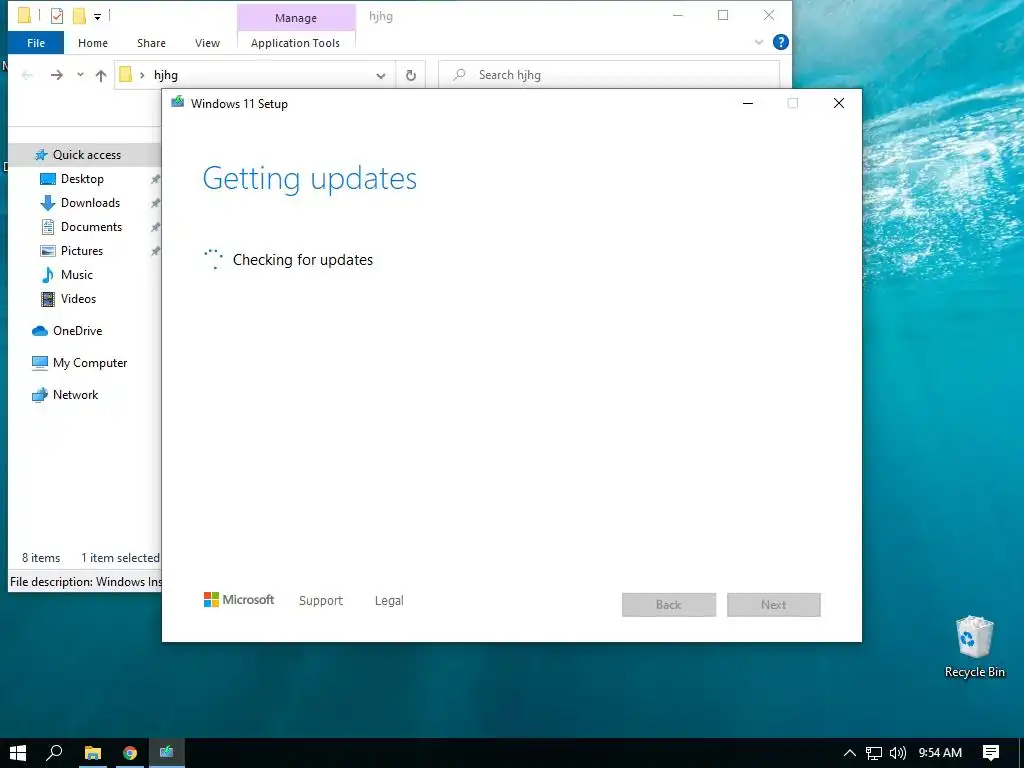Image resolution: width=1024 pixels, height=768 pixels.
Task: Expand the address bar path chevron
Action: click(x=142, y=75)
